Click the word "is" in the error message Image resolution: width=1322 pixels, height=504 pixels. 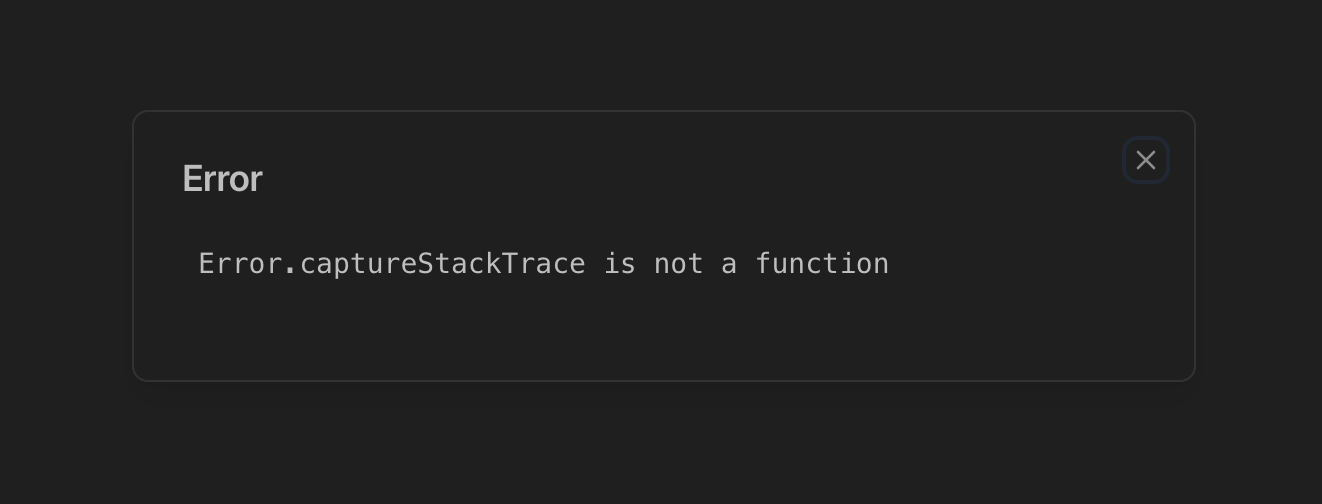[619, 264]
